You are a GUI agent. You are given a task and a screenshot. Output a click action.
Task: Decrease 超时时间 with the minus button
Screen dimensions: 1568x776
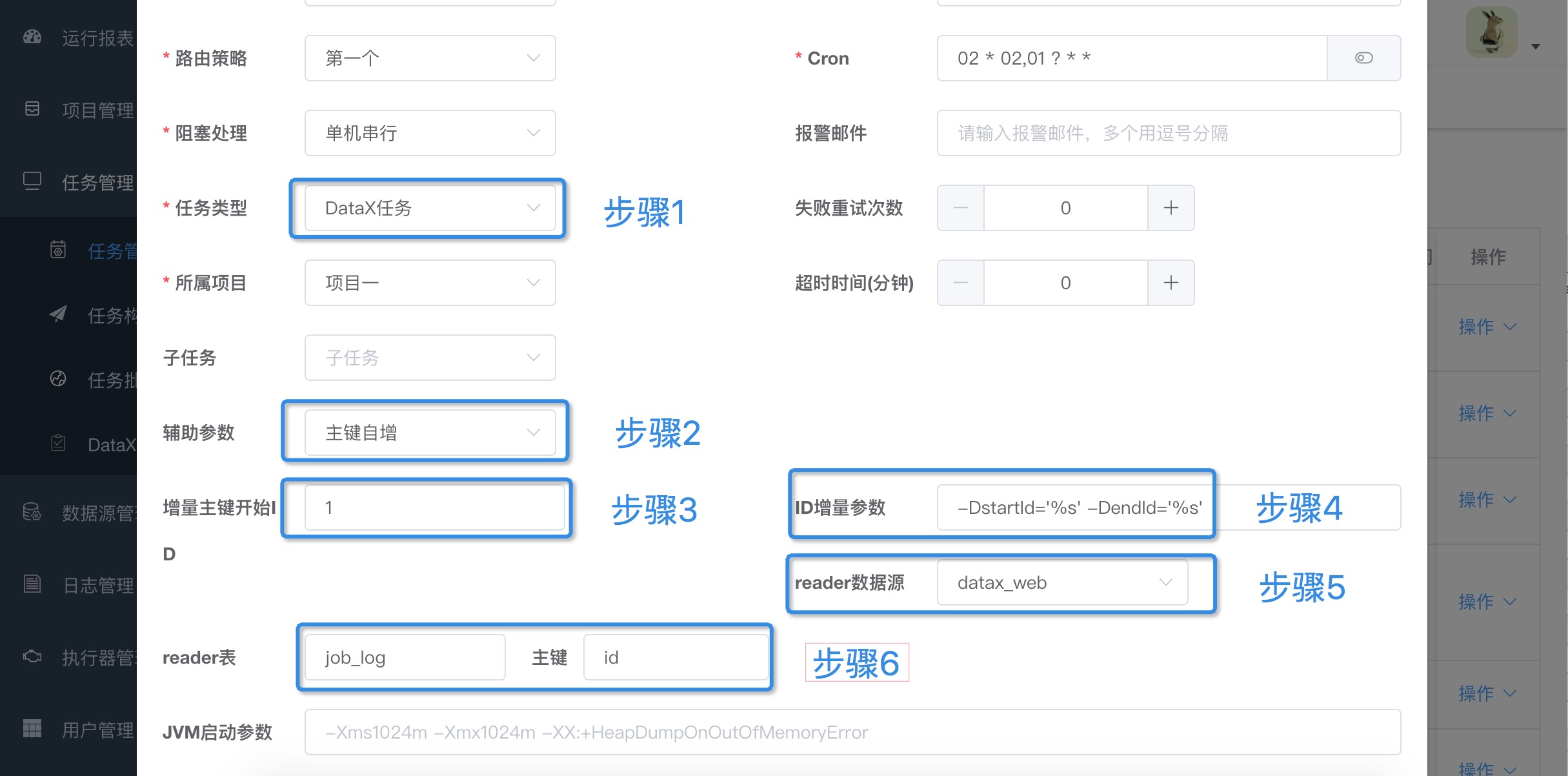coord(961,283)
